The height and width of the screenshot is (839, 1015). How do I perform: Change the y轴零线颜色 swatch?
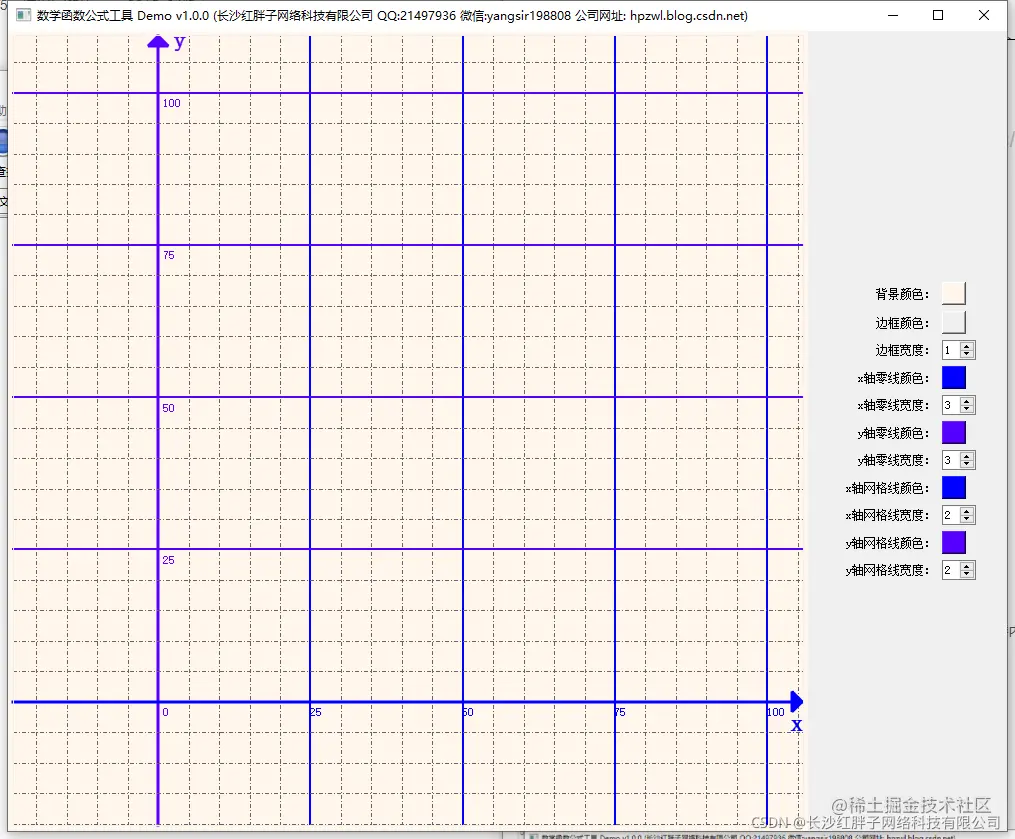954,432
